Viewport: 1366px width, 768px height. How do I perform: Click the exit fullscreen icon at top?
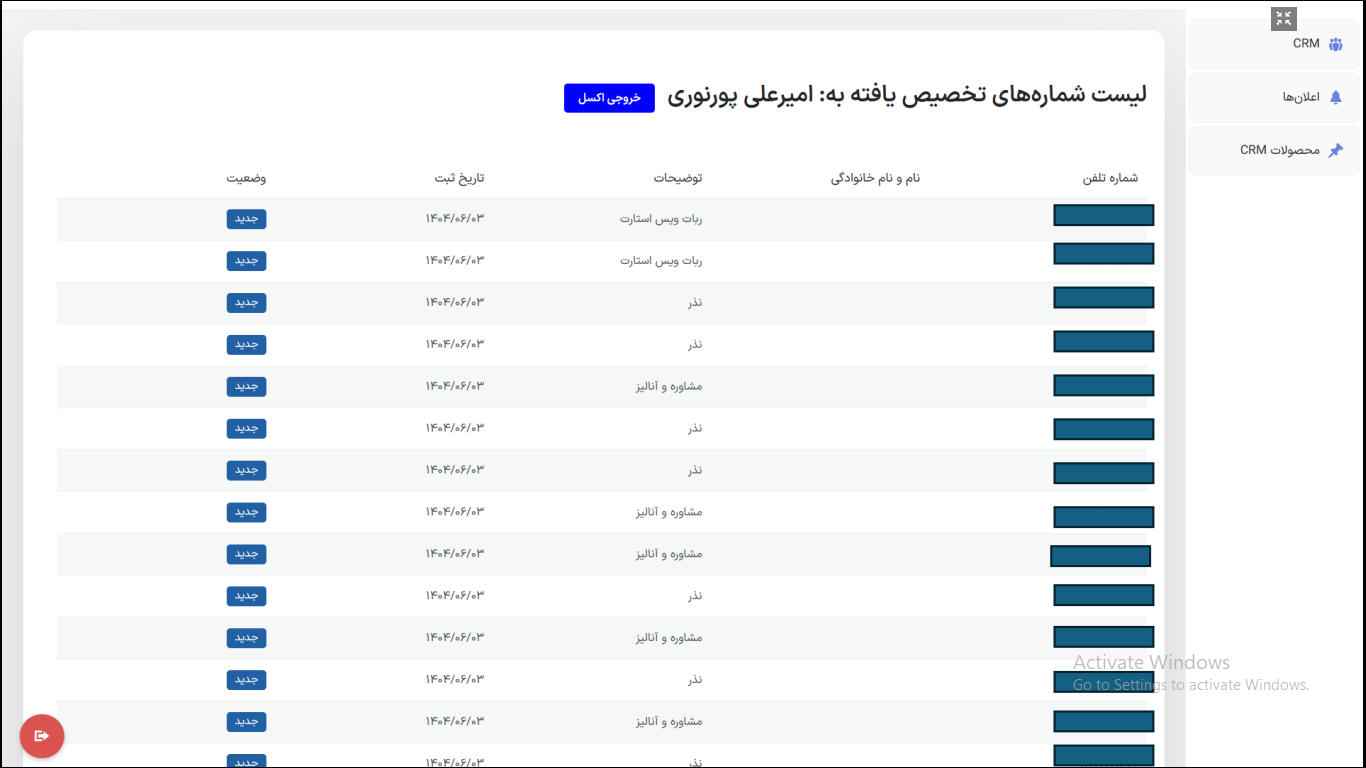click(x=1284, y=18)
